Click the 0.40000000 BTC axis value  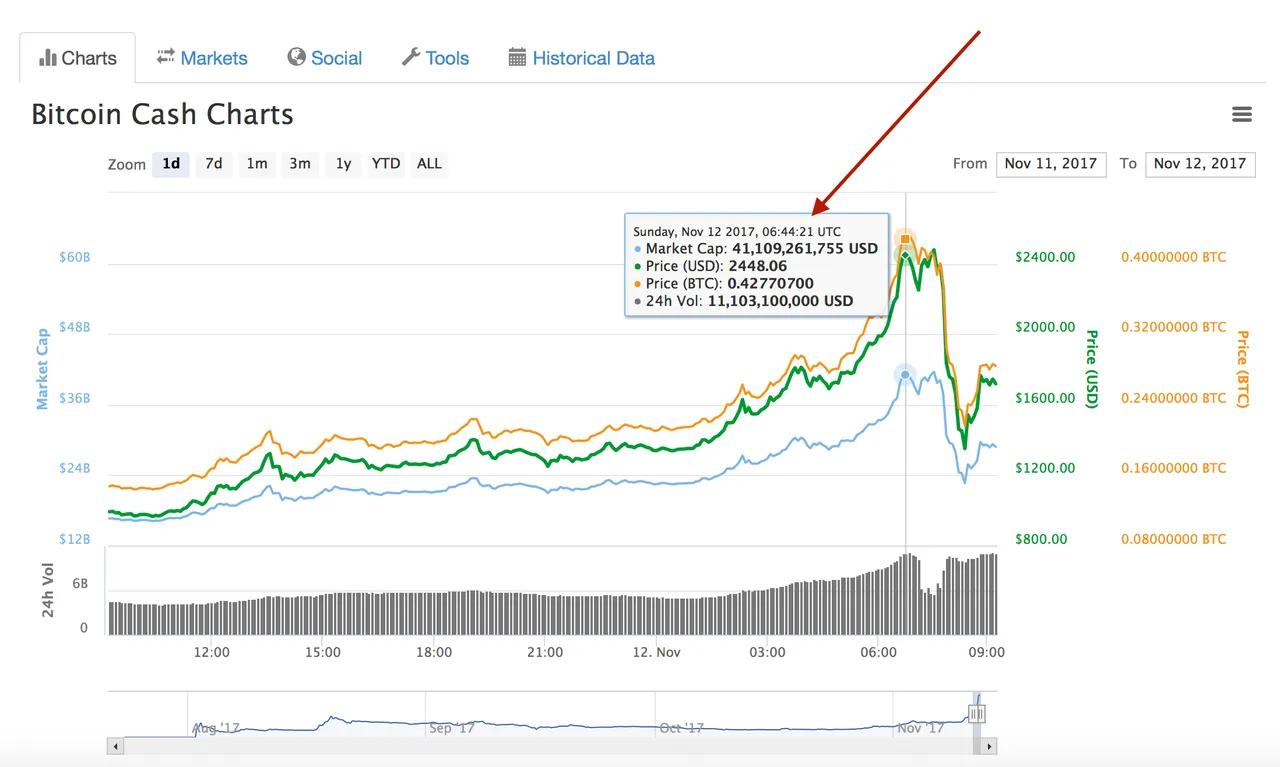[x=1173, y=257]
